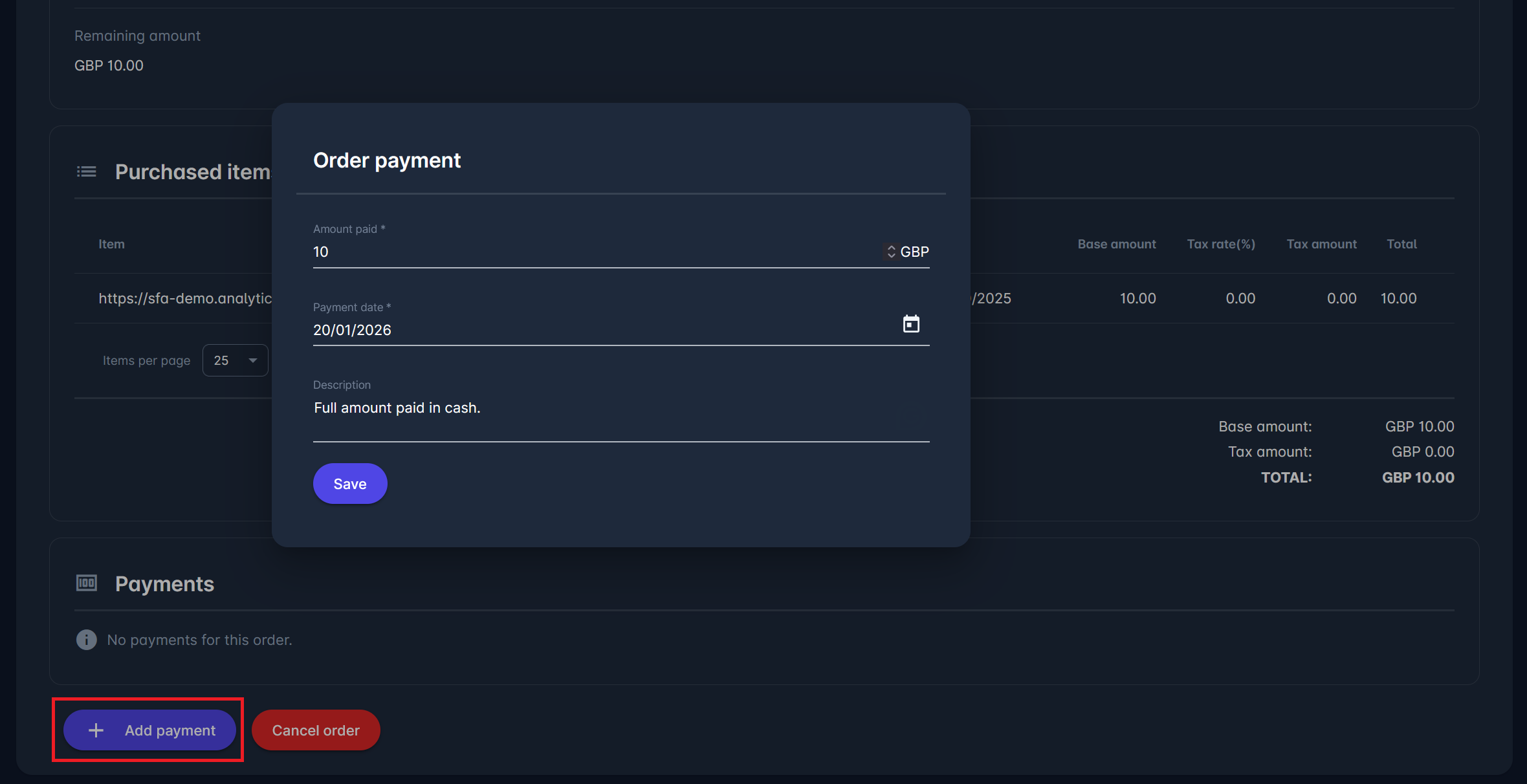
Task: Click the red Cancel order button
Action: point(316,730)
